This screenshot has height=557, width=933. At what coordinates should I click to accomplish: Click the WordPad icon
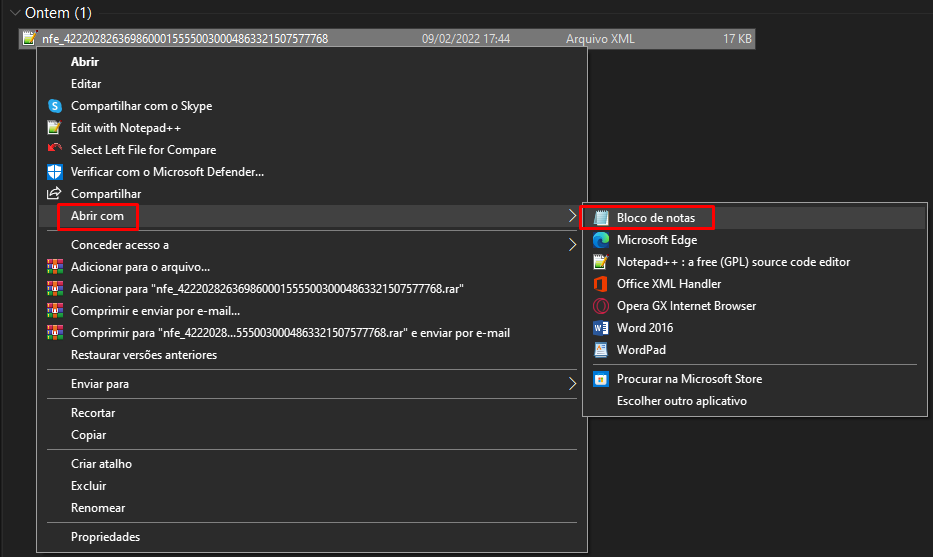pos(601,350)
